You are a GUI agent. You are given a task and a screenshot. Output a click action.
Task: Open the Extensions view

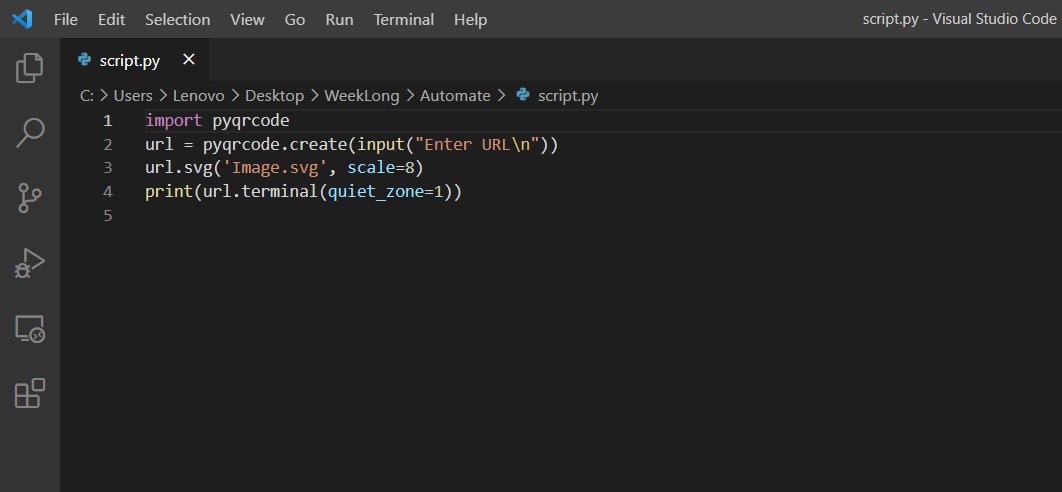(x=30, y=393)
